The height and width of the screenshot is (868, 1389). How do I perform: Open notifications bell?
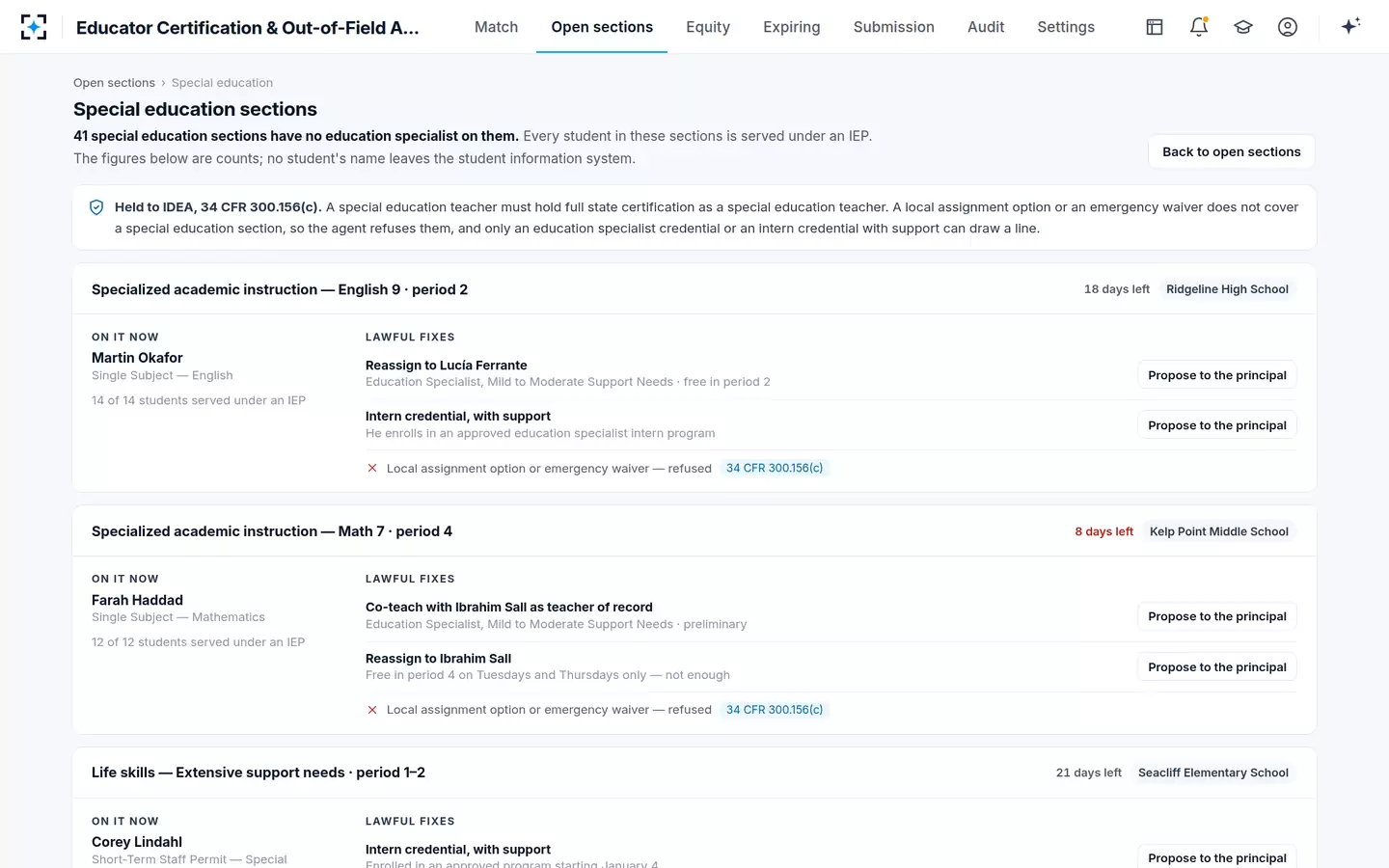point(1199,27)
